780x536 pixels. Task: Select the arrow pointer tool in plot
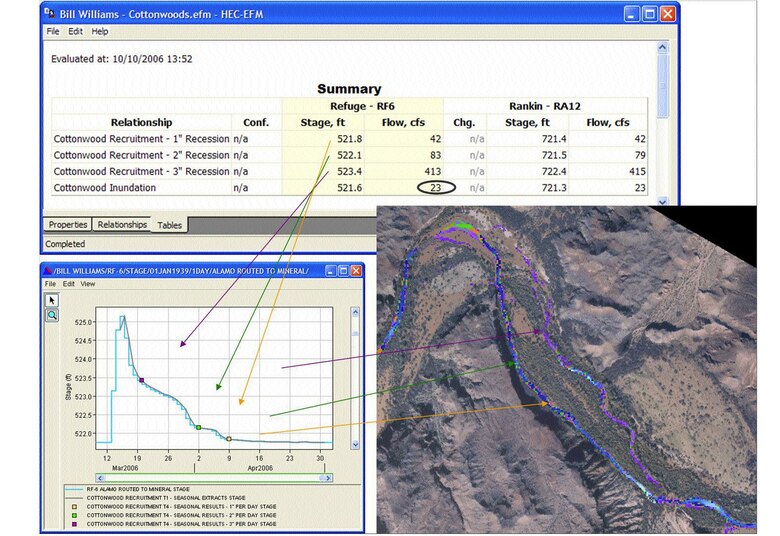point(52,300)
